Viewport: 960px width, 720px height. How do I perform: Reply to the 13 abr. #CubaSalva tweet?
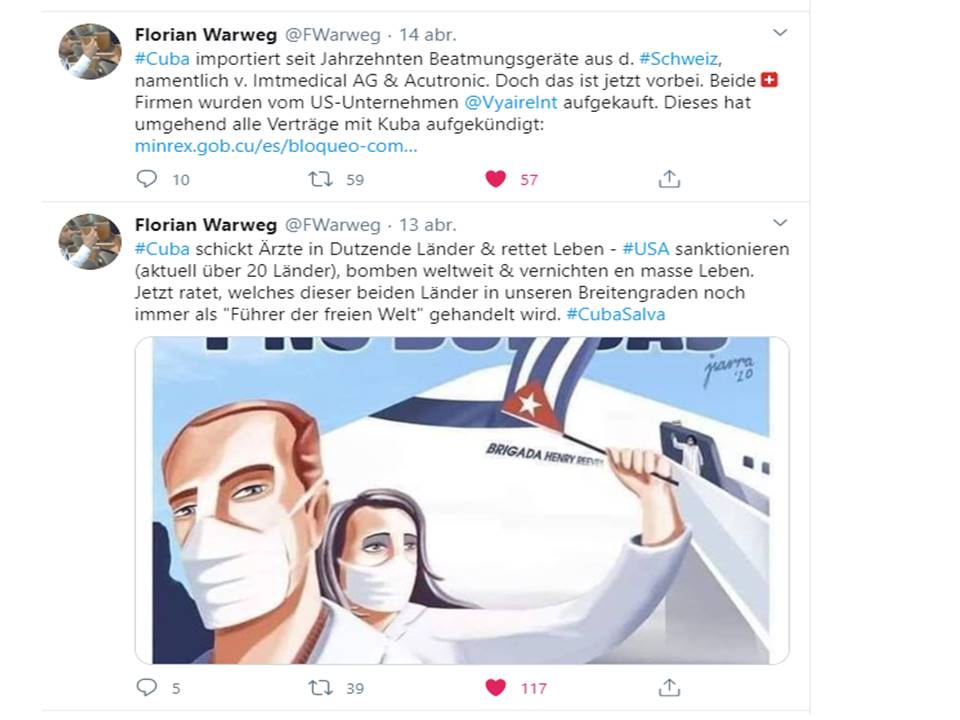146,687
